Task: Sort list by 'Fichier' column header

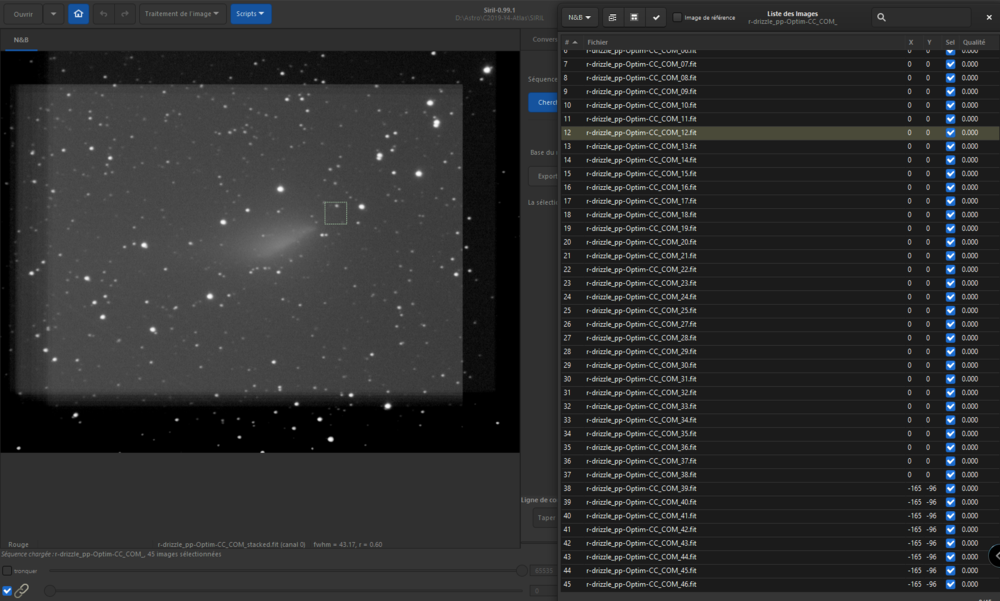Action: pos(598,42)
